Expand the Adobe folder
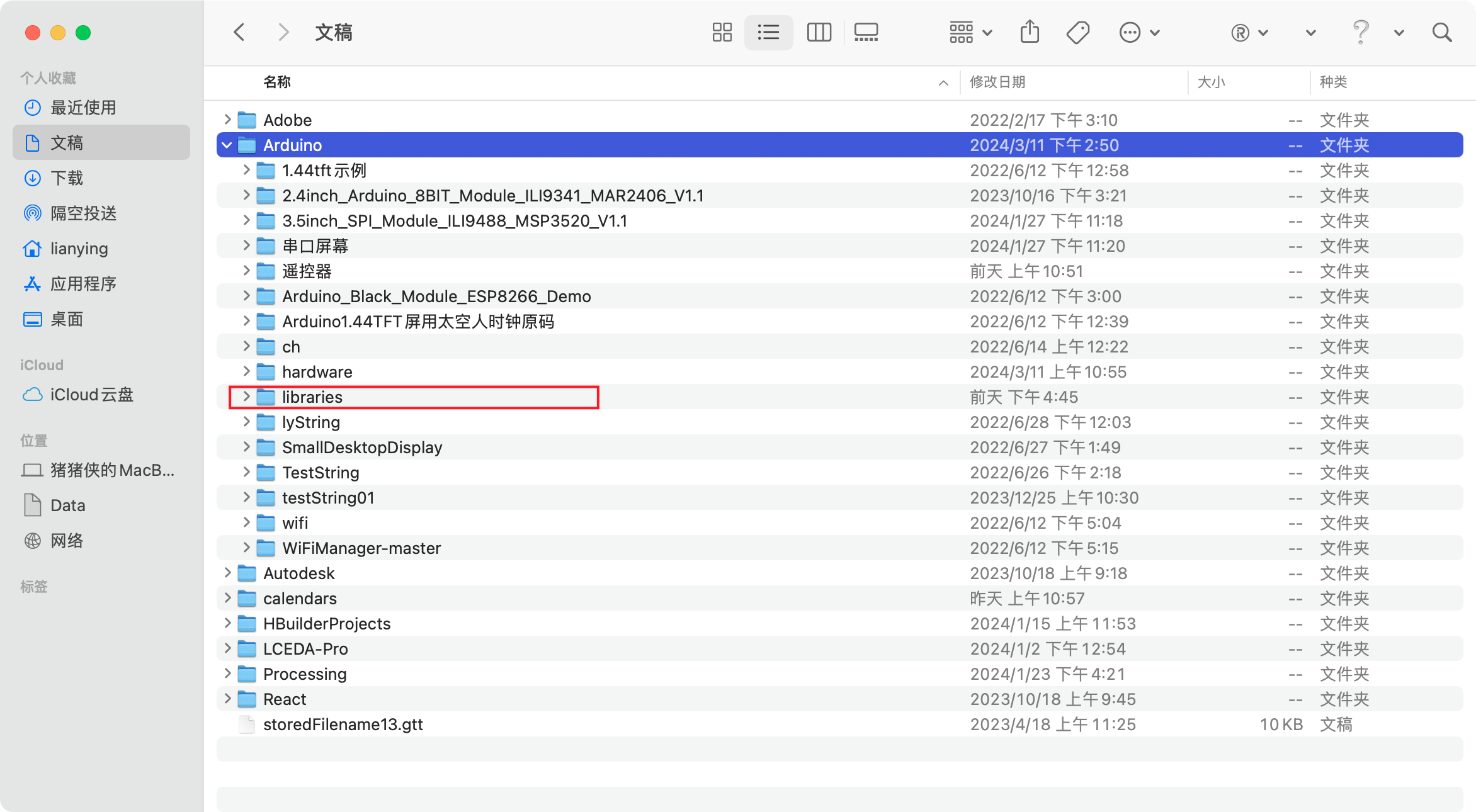The image size is (1476, 812). click(x=227, y=120)
